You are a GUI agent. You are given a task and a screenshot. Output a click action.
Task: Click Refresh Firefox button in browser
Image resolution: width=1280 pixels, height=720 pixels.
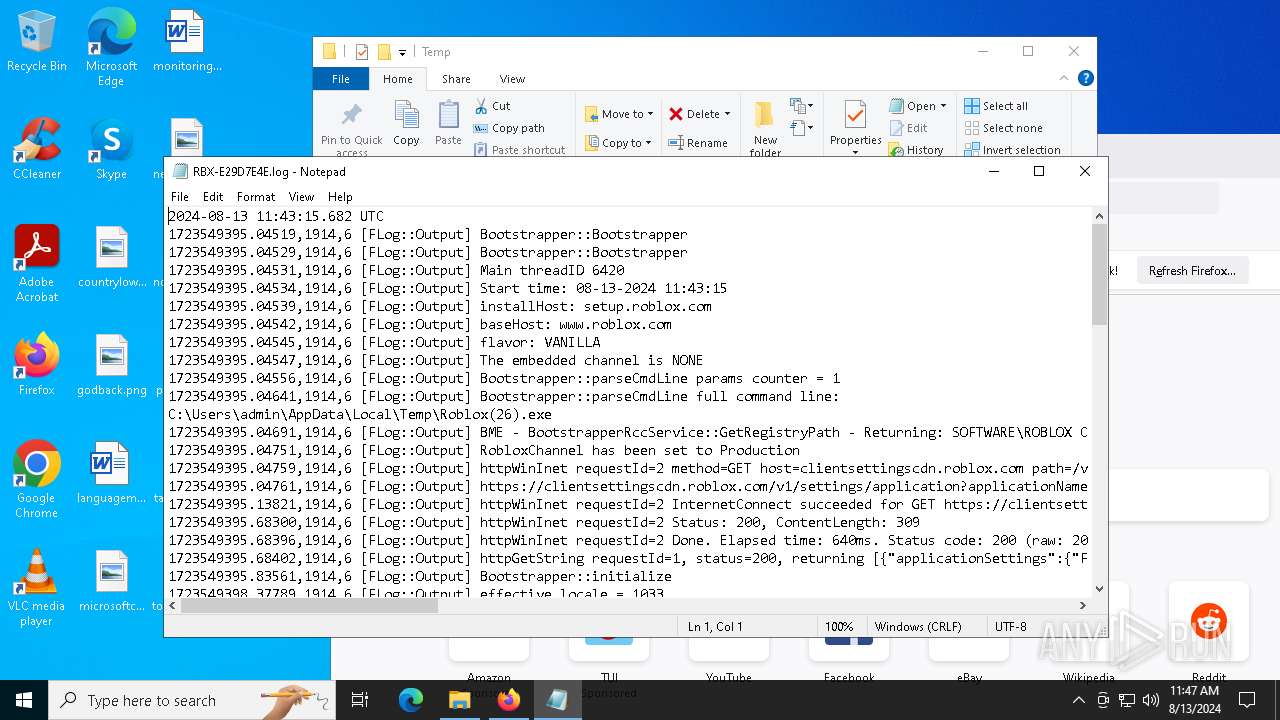click(1192, 271)
